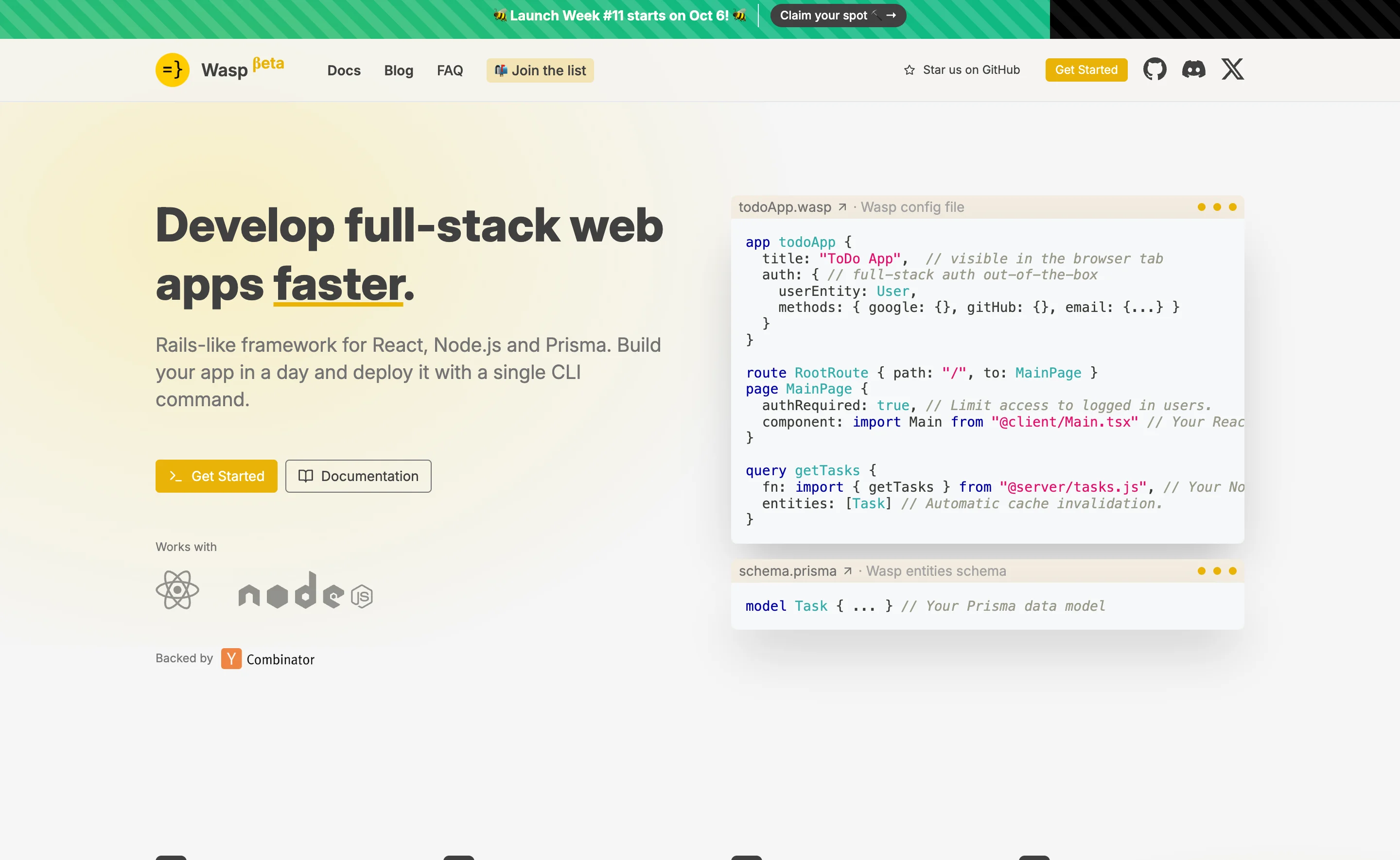
Task: Click the Wasp brand name text
Action: (x=224, y=70)
